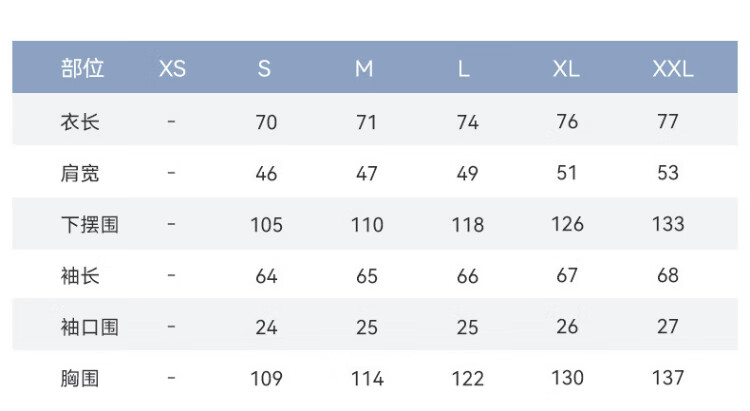750x411 pixels.
Task: Click the XS dash in the 胸围 row
Action: pos(171,377)
